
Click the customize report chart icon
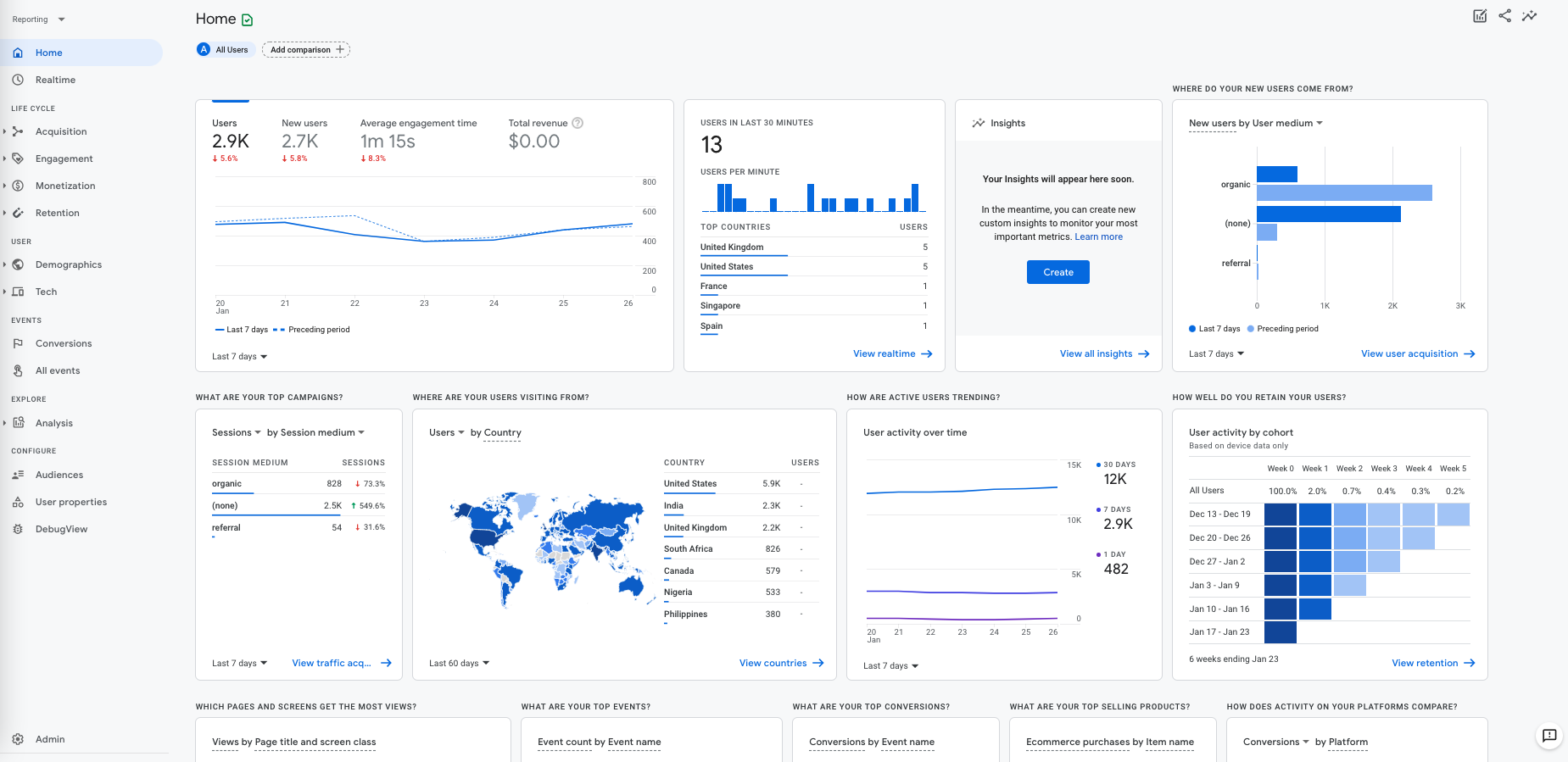click(1480, 16)
